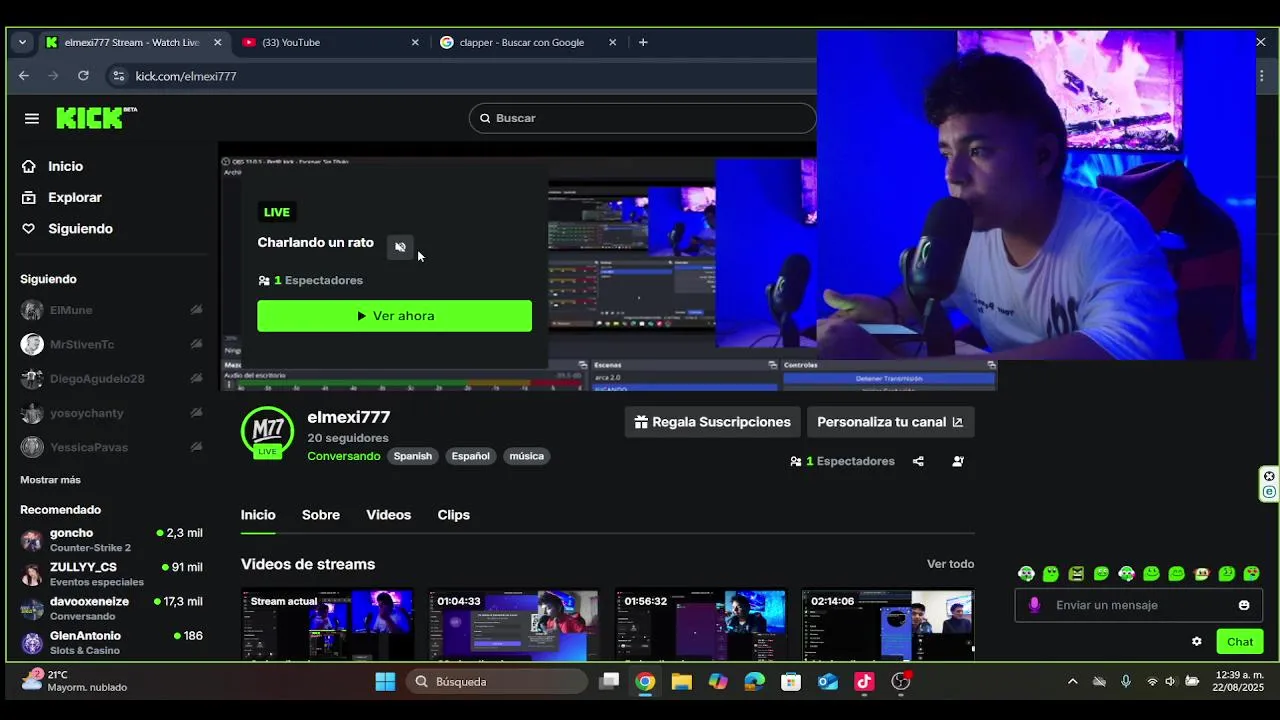Click the kick.com/elmexi777 address bar
Screen dimensions: 1280x720
click(186, 76)
